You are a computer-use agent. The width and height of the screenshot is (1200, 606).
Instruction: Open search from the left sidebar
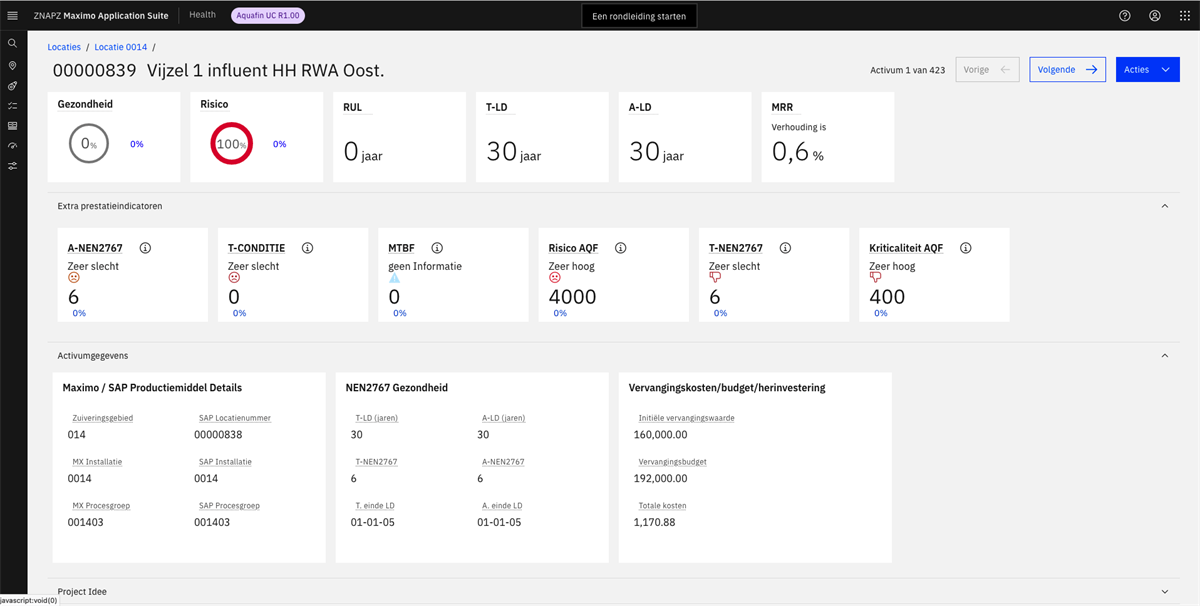pos(12,44)
